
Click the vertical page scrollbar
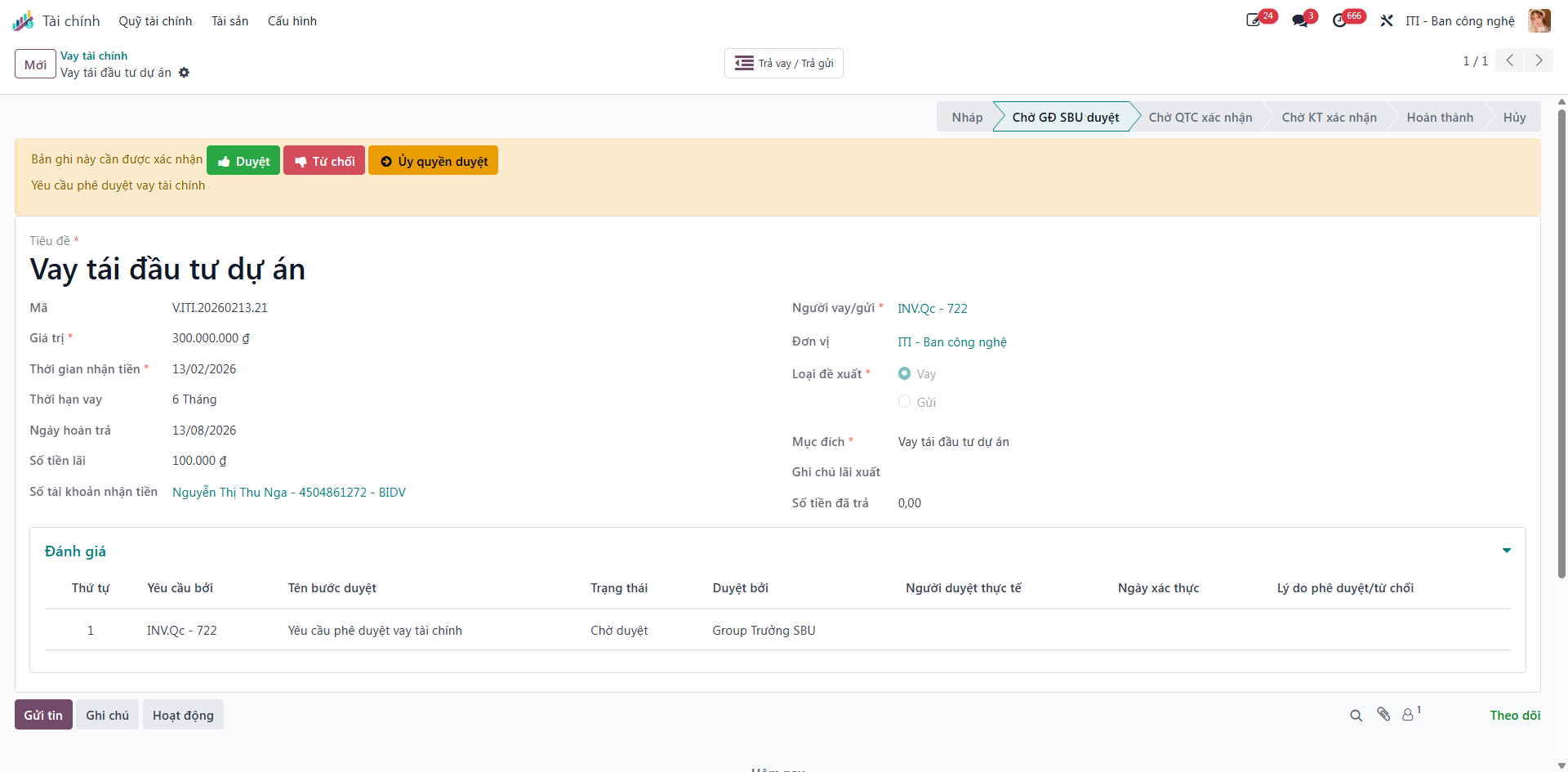[1561, 343]
